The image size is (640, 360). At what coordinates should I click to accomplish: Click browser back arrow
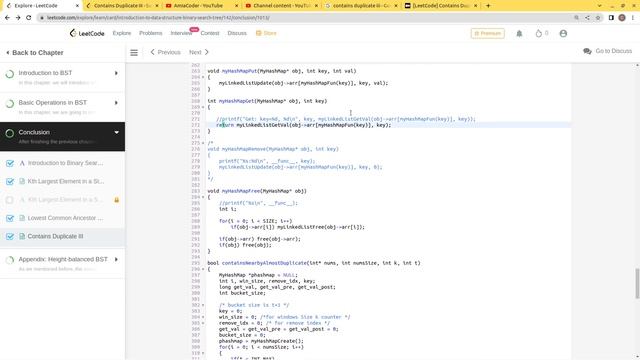click(7, 18)
